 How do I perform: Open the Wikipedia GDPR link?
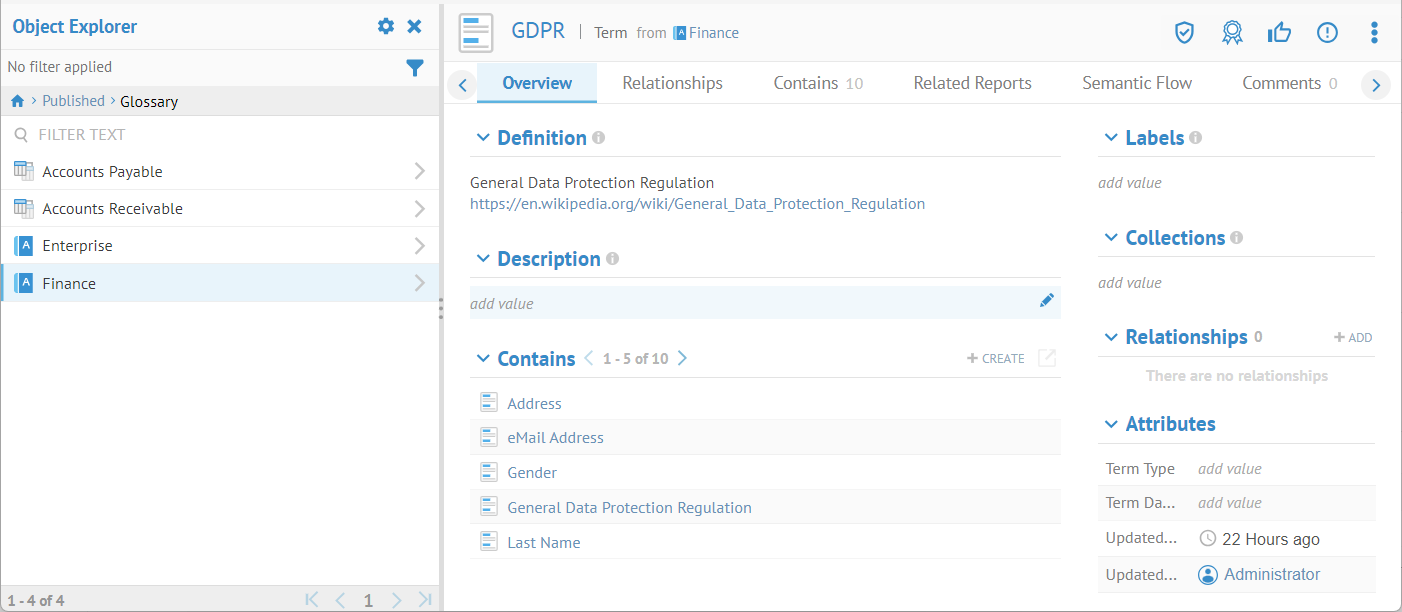point(697,204)
